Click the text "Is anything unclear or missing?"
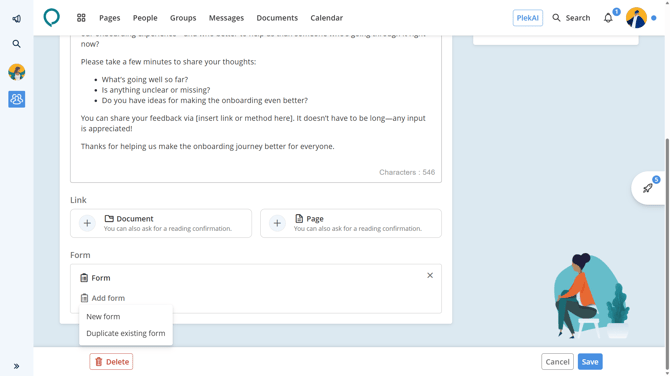This screenshot has width=670, height=376. [x=156, y=90]
